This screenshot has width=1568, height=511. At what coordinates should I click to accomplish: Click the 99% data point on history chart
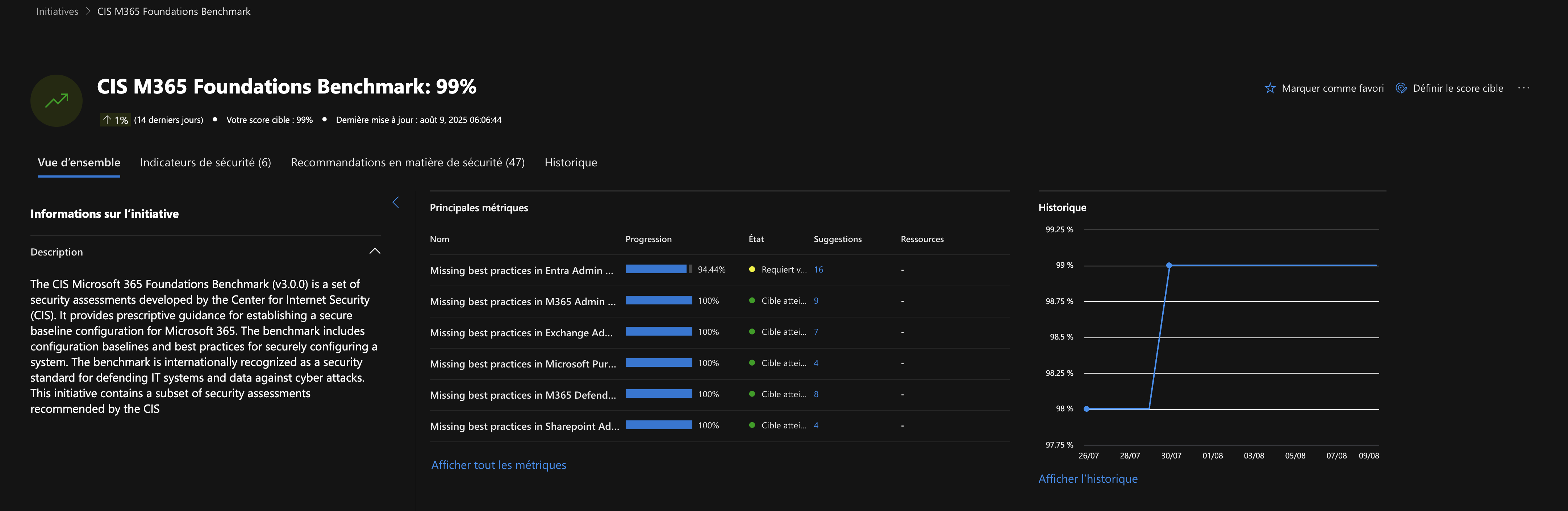tap(1169, 266)
